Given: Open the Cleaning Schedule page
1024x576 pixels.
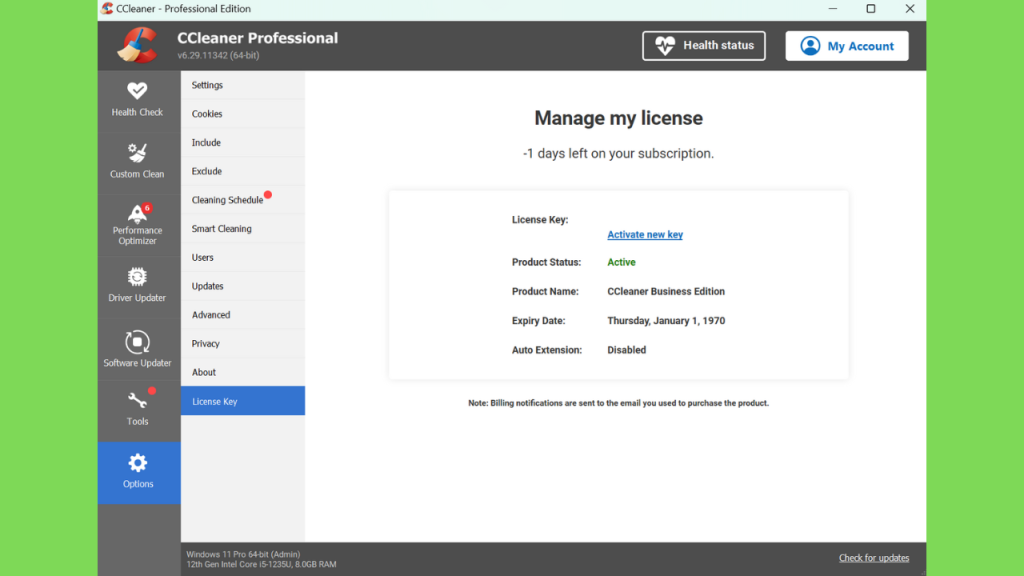Looking at the screenshot, I should point(243,200).
